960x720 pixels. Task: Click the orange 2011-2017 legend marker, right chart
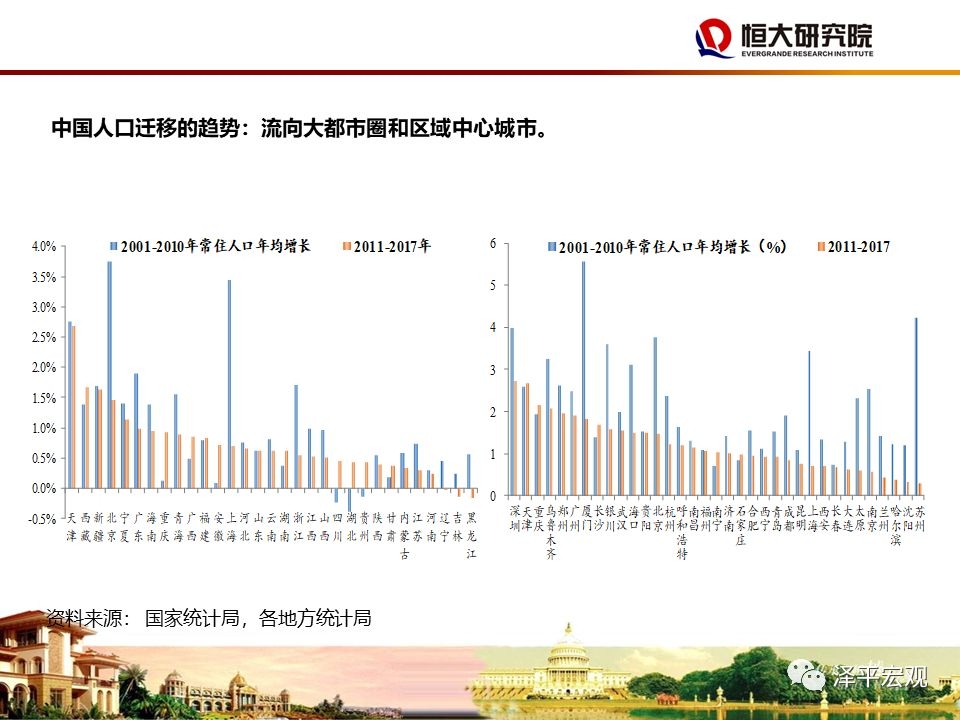822,247
